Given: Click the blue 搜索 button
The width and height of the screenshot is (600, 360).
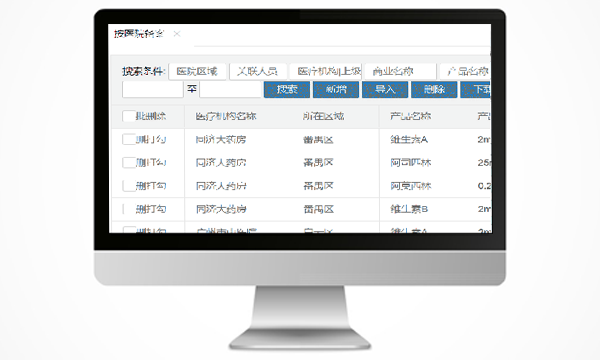Looking at the screenshot, I should (x=287, y=90).
